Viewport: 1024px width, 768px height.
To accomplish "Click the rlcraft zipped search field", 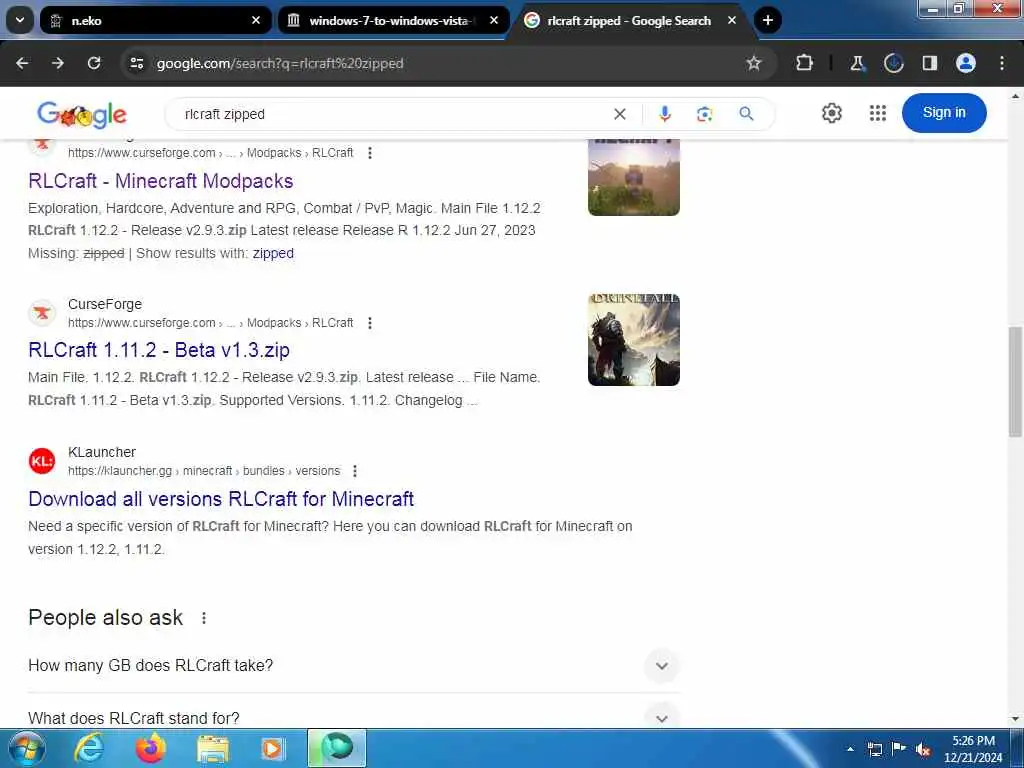I will coord(392,114).
